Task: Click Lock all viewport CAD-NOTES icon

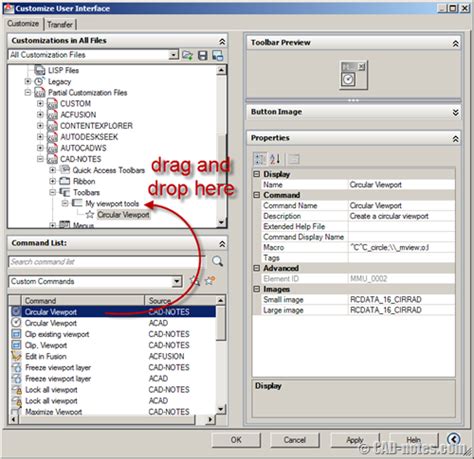Action: 16,390
